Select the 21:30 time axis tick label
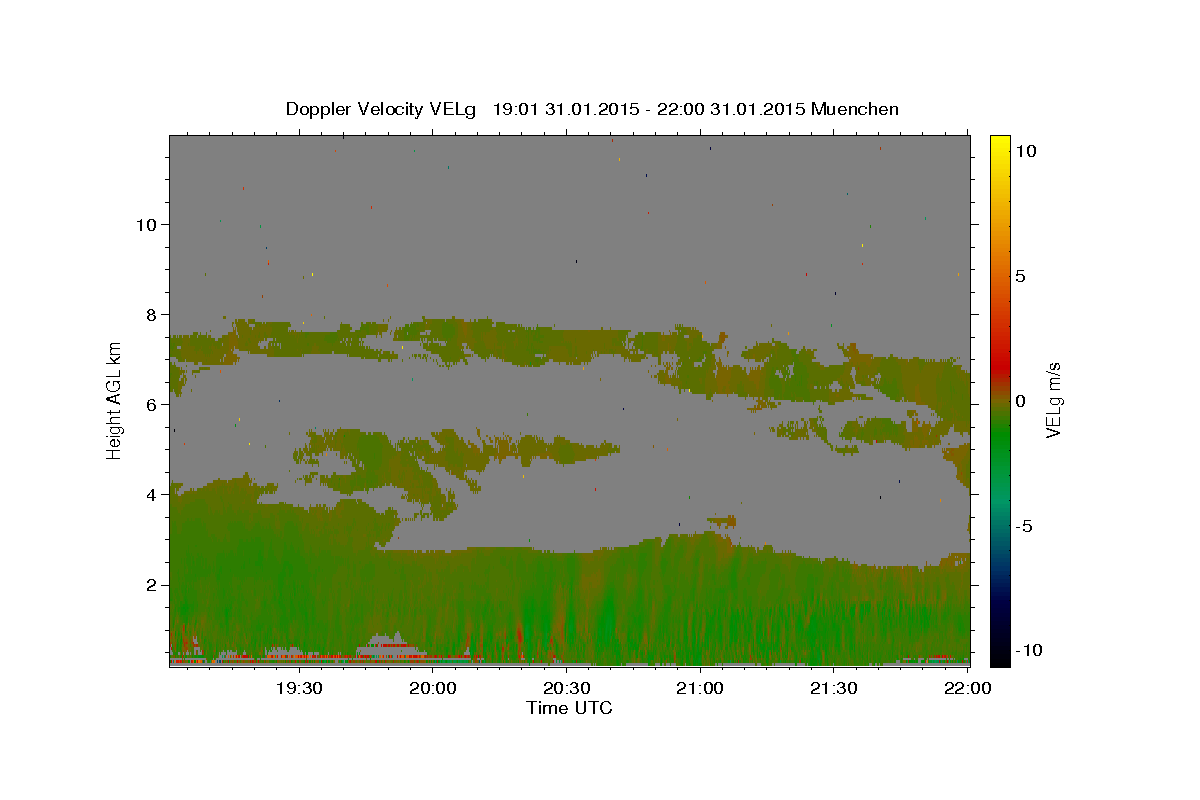1200x800 pixels. 832,688
